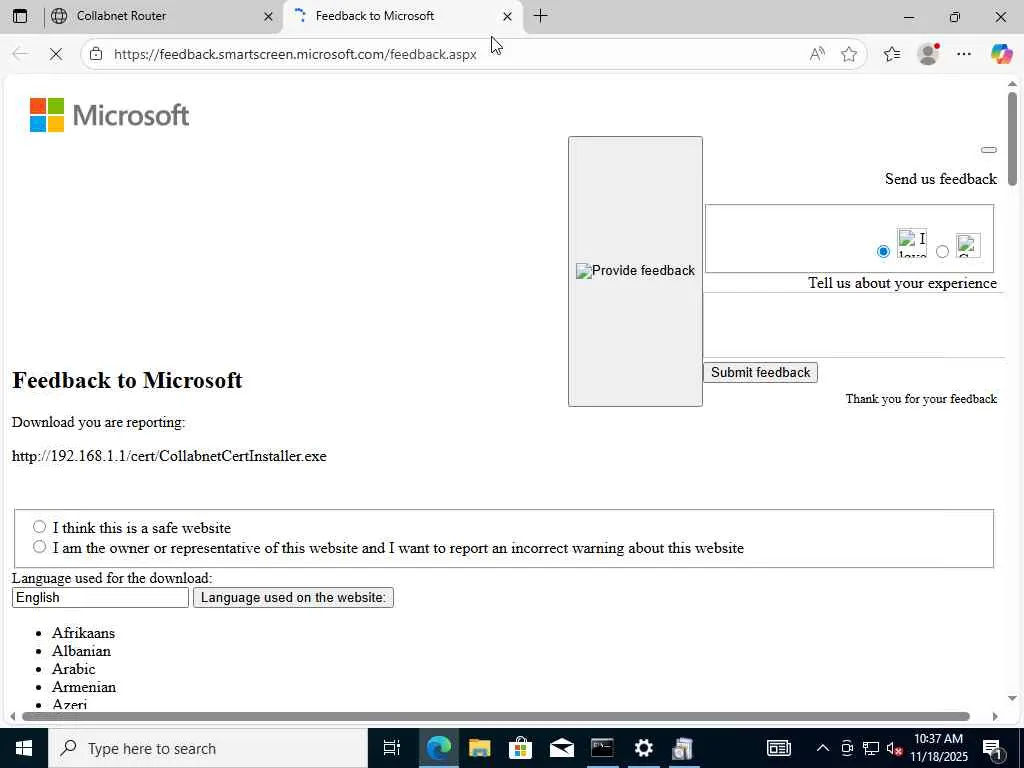Screen dimensions: 1024x768
Task: Add page to favorites star icon
Action: pos(849,54)
